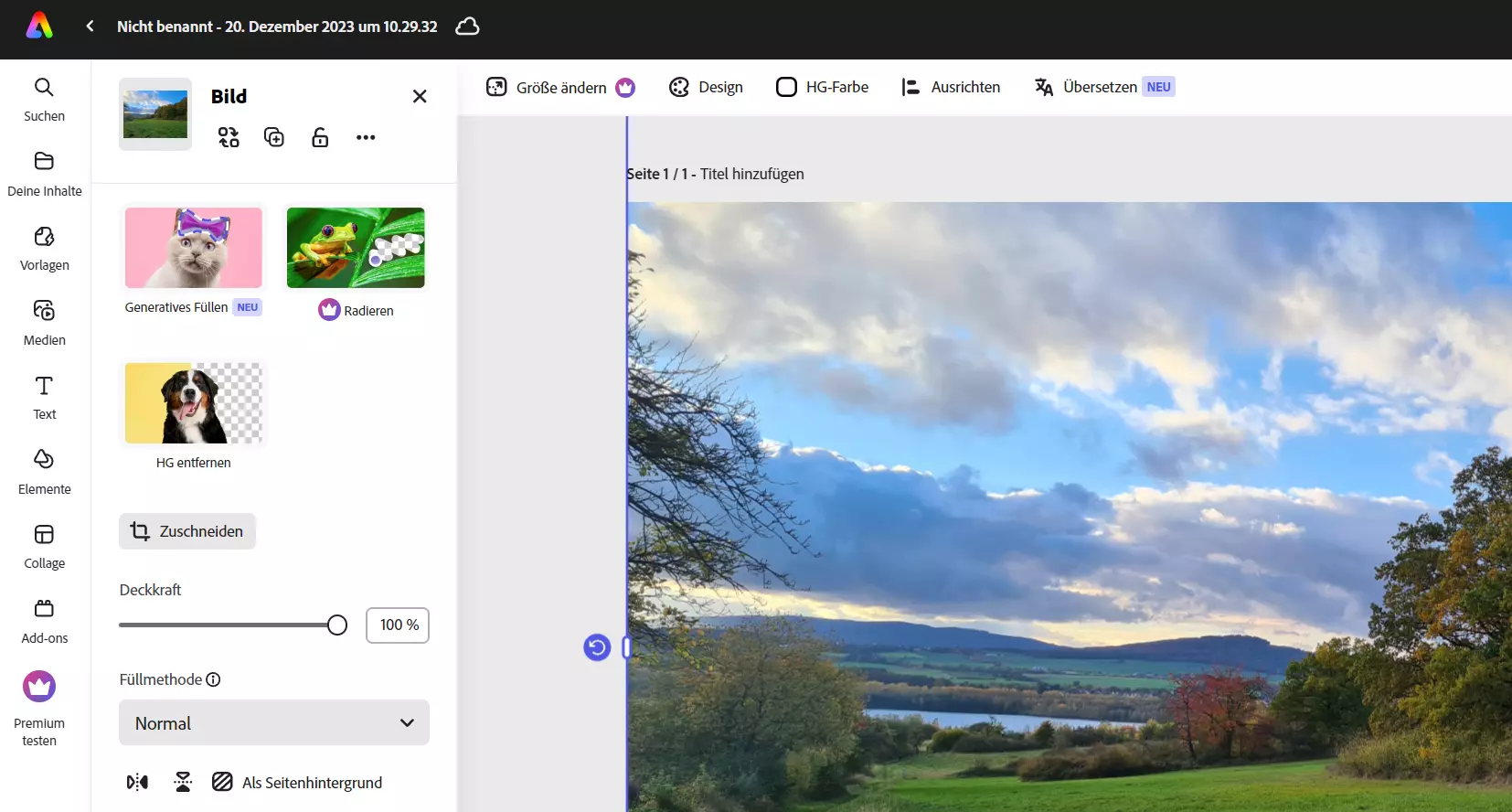Open the Suchen search tool

(44, 99)
